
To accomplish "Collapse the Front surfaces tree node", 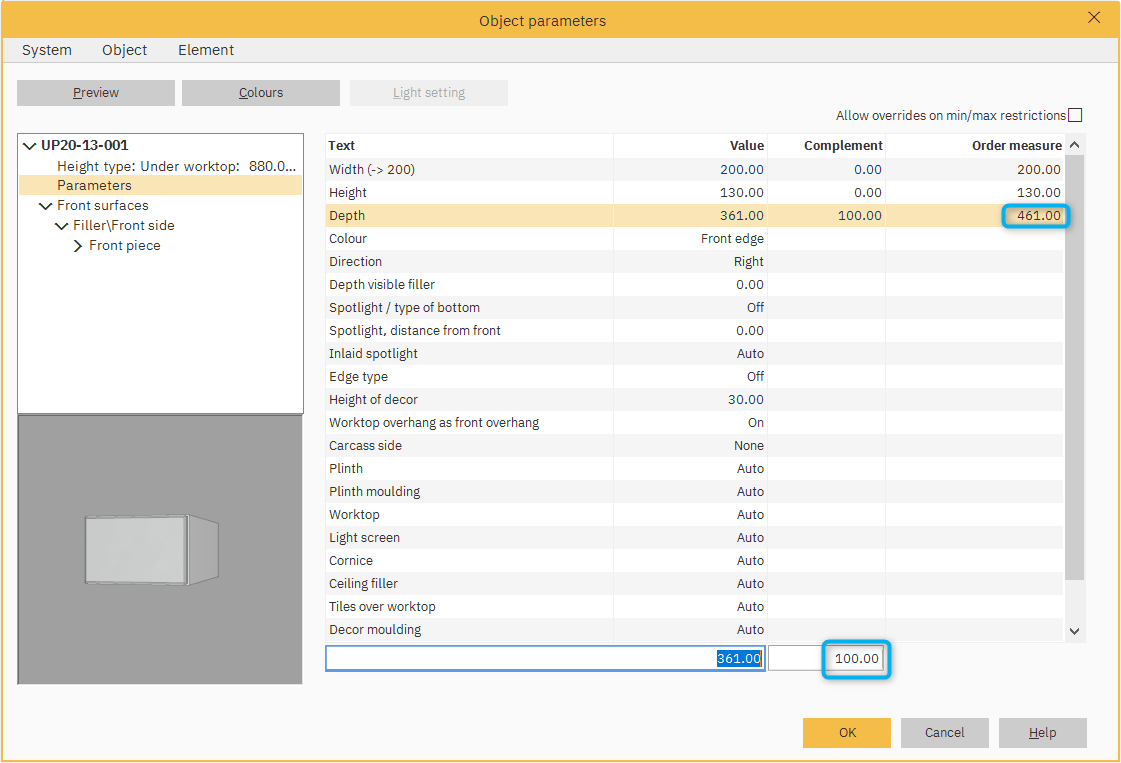I will coord(45,206).
